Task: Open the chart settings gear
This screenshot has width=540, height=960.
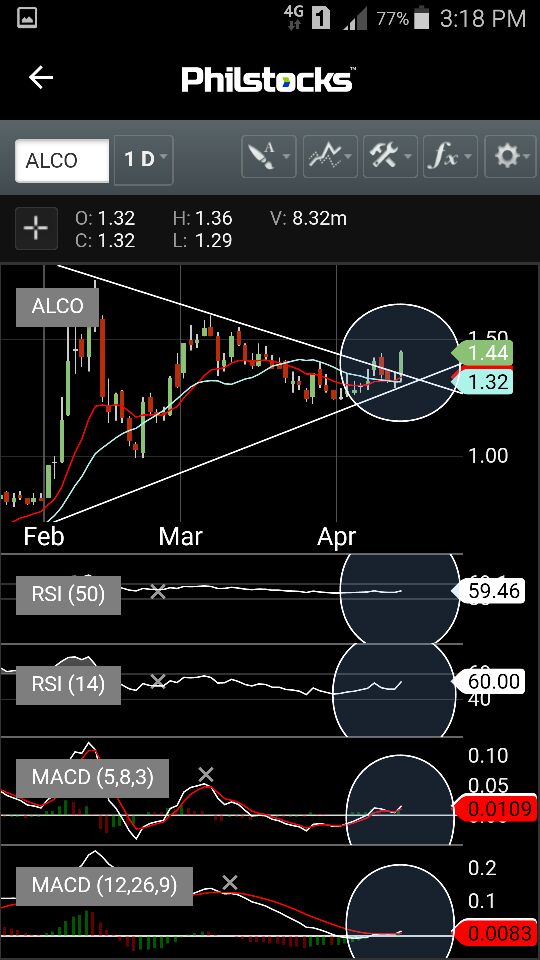Action: click(x=509, y=159)
